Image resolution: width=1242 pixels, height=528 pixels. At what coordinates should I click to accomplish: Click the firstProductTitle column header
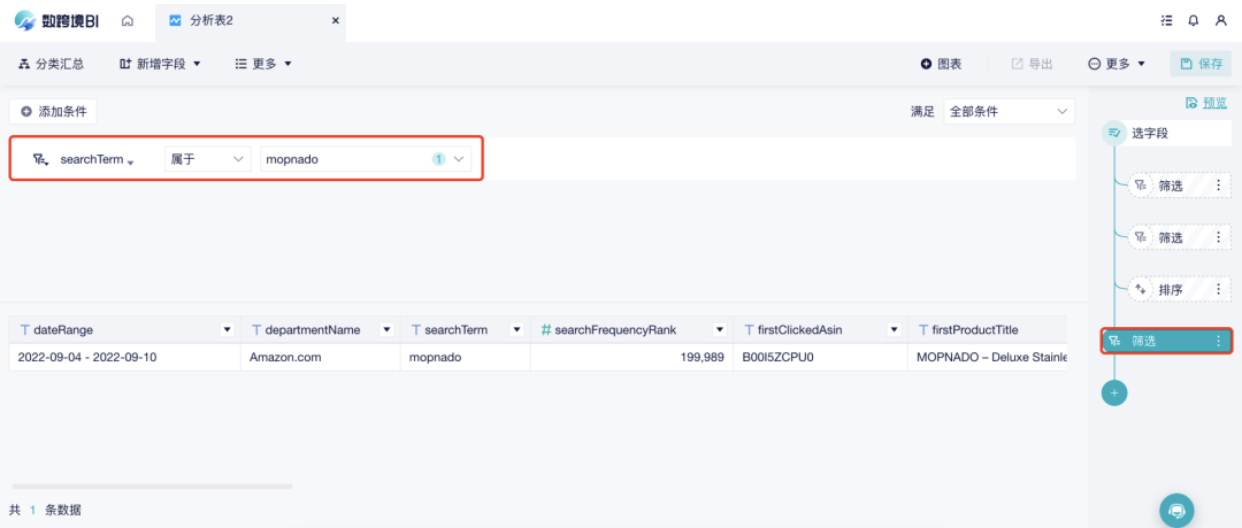[x=988, y=330]
